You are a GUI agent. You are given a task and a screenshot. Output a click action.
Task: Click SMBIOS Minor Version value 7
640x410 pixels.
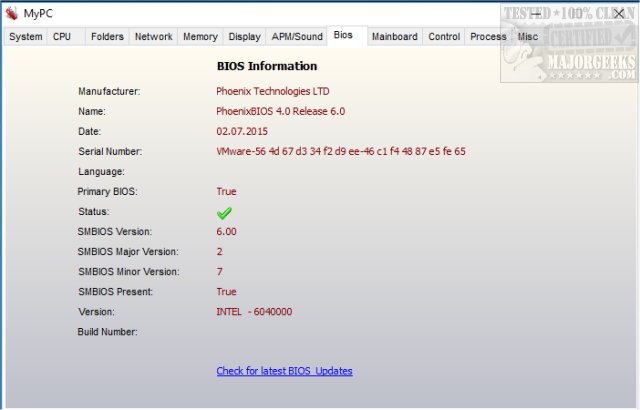[x=220, y=271]
